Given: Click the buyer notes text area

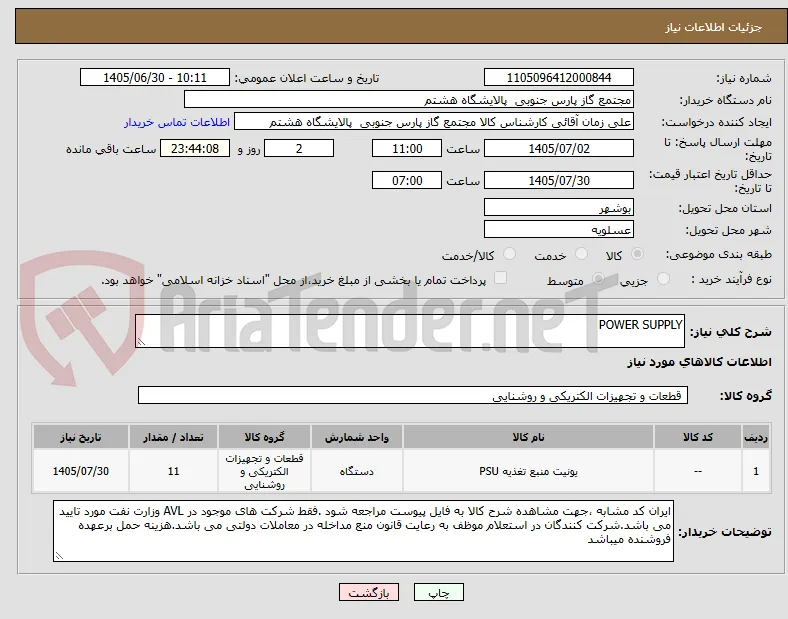Looking at the screenshot, I should pos(363,531).
